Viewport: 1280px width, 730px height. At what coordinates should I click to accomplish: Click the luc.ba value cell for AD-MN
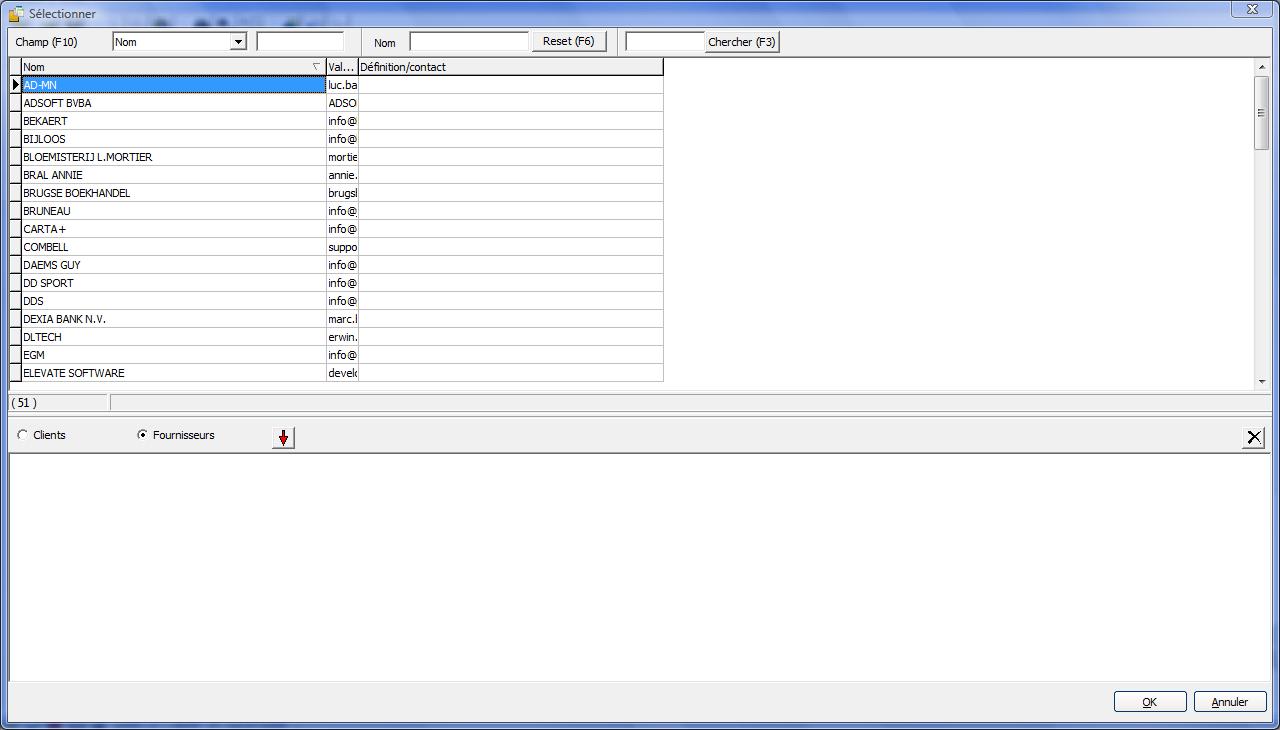tap(342, 85)
